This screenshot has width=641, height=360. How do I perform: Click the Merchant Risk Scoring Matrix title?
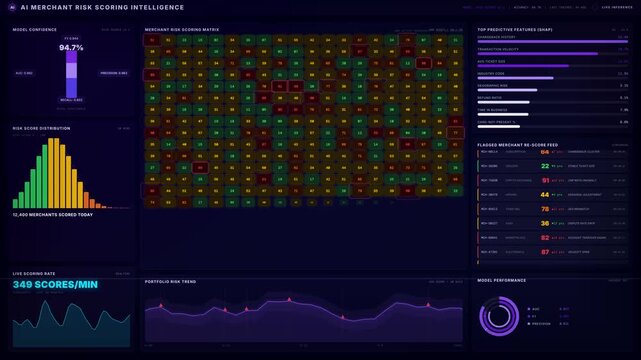(x=182, y=30)
